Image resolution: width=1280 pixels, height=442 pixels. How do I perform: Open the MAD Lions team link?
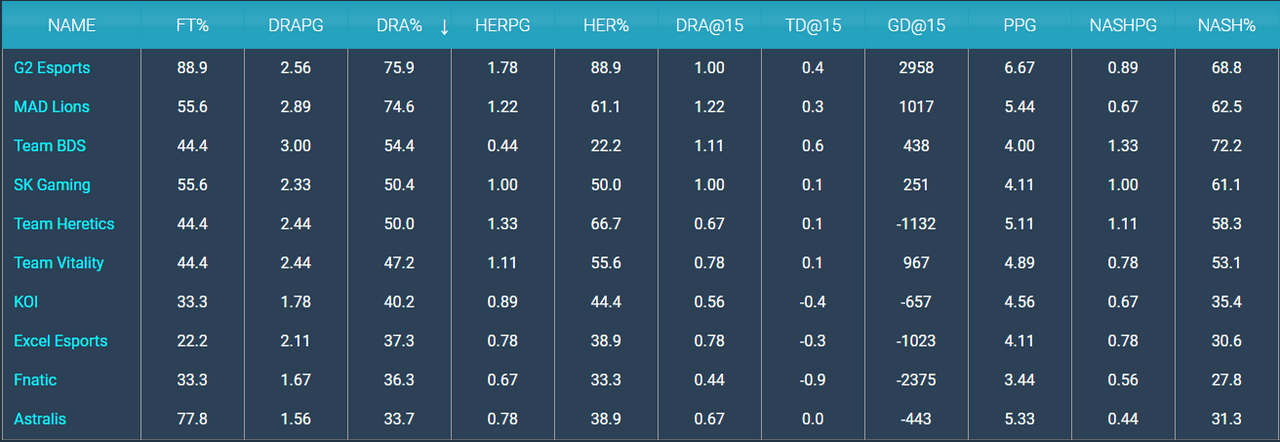click(50, 107)
